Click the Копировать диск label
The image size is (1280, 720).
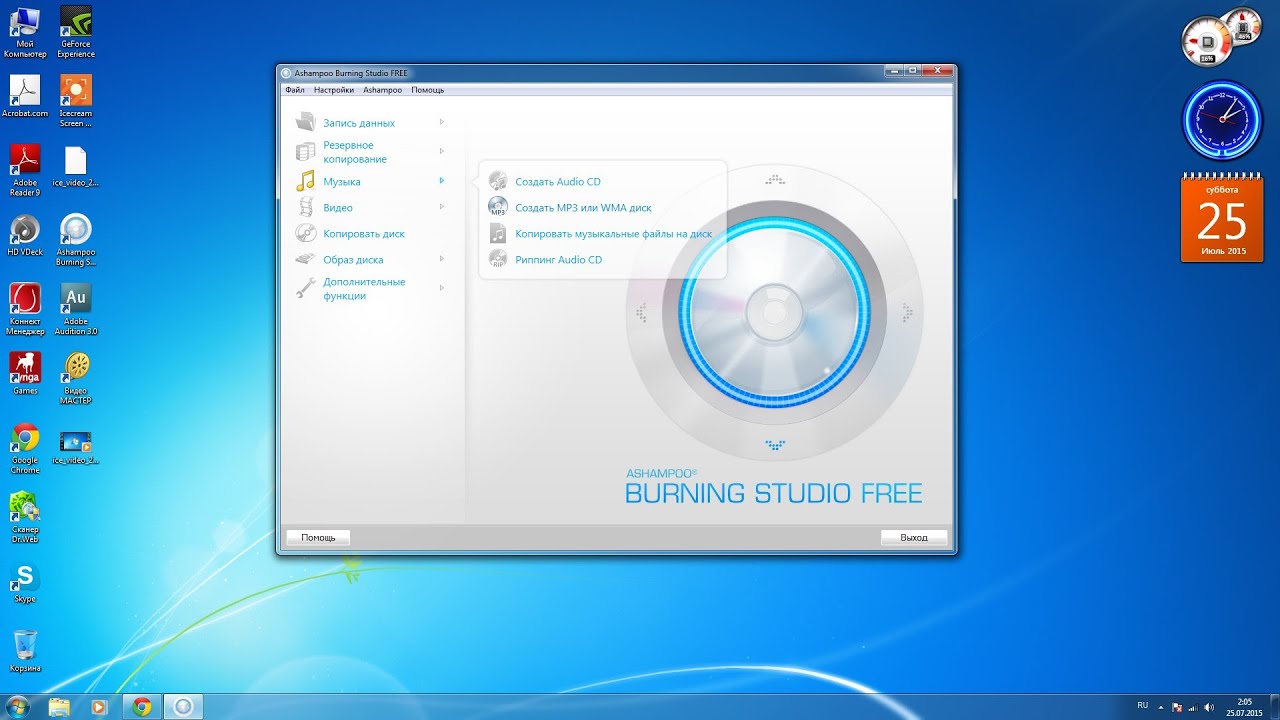(364, 234)
